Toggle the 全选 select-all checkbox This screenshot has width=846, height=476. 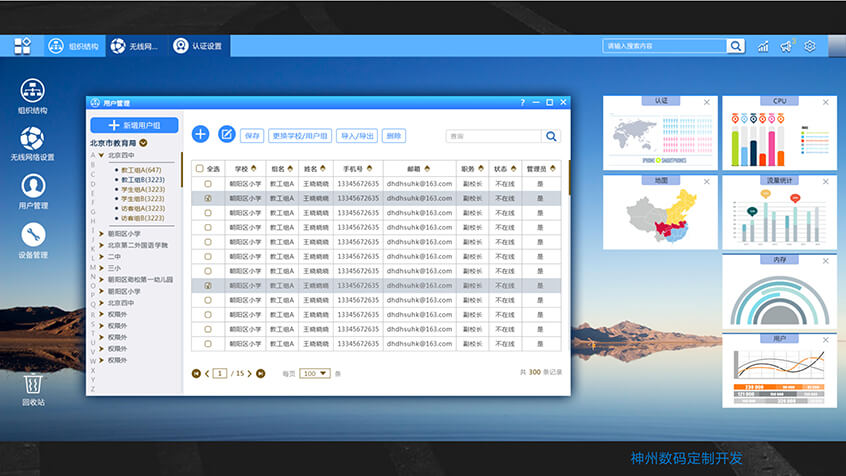point(200,169)
